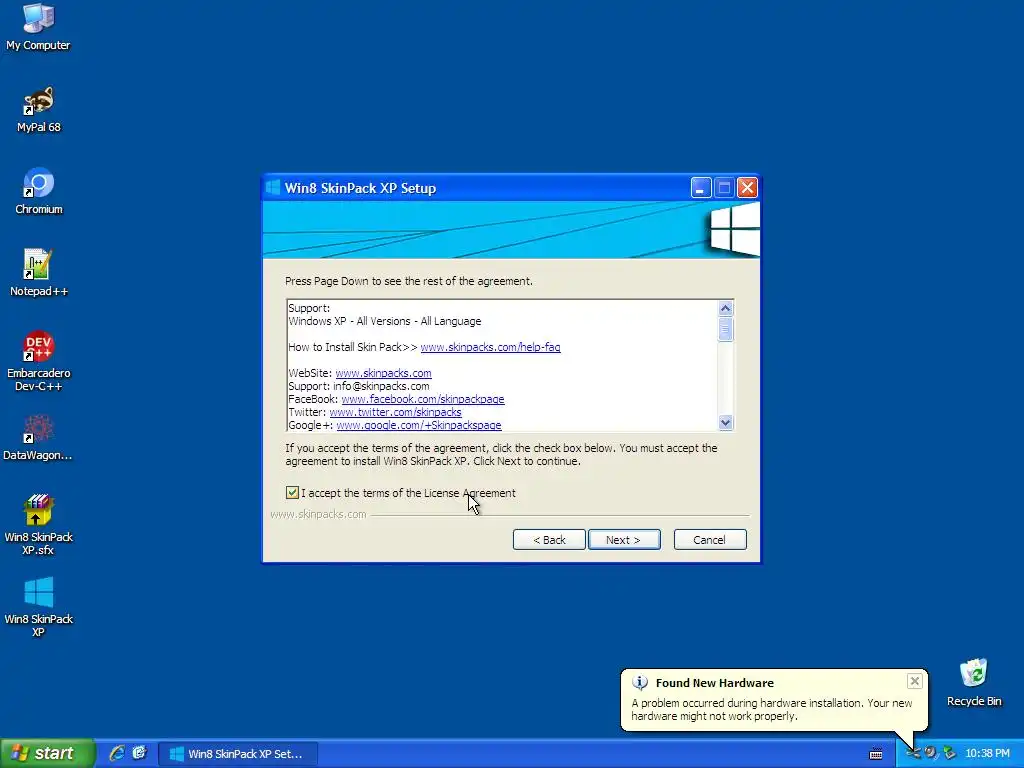Open the Recycle Bin
The width and height of the screenshot is (1024, 768).
point(974,682)
